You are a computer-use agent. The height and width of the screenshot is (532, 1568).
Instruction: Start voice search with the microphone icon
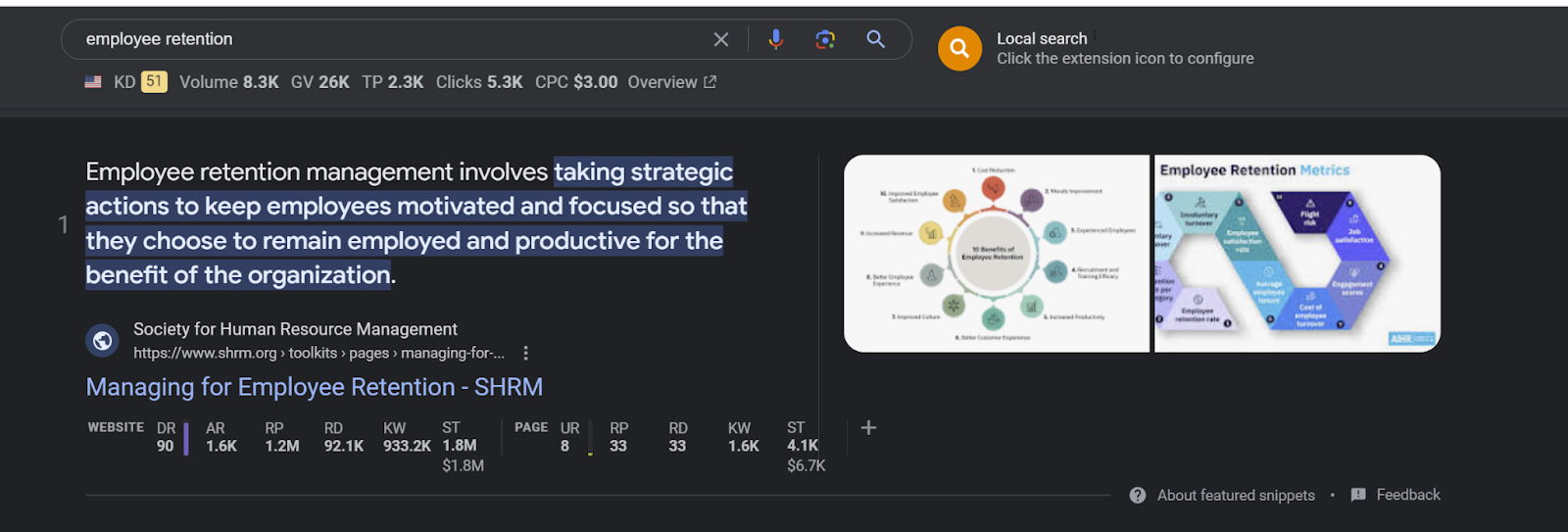click(x=775, y=39)
